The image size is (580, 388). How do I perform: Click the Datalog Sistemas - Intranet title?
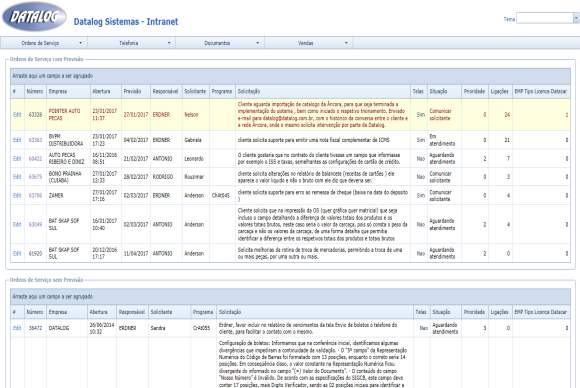click(126, 22)
